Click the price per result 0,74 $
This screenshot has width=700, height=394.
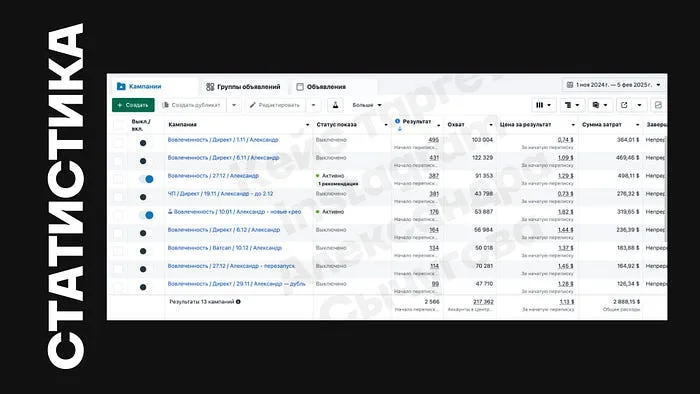(566, 140)
